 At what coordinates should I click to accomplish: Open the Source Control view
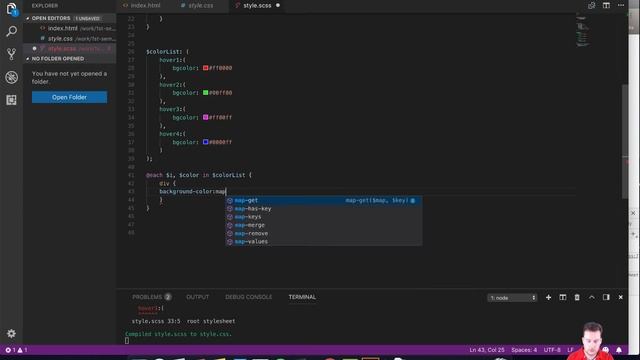(11, 54)
